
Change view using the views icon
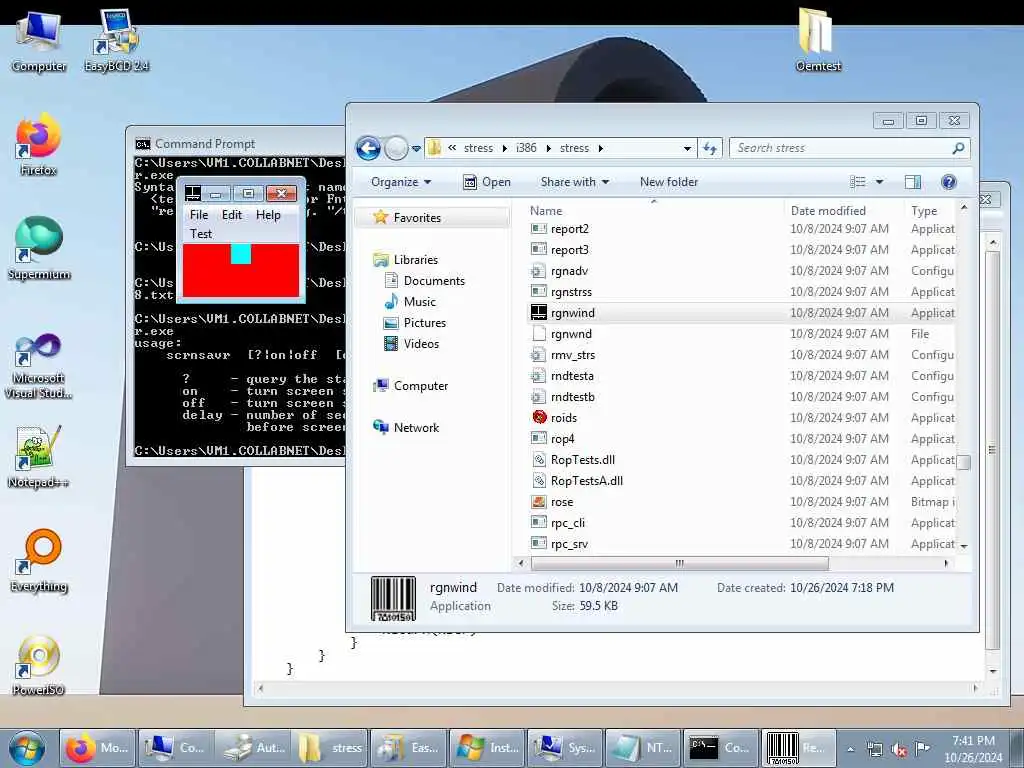[x=857, y=182]
